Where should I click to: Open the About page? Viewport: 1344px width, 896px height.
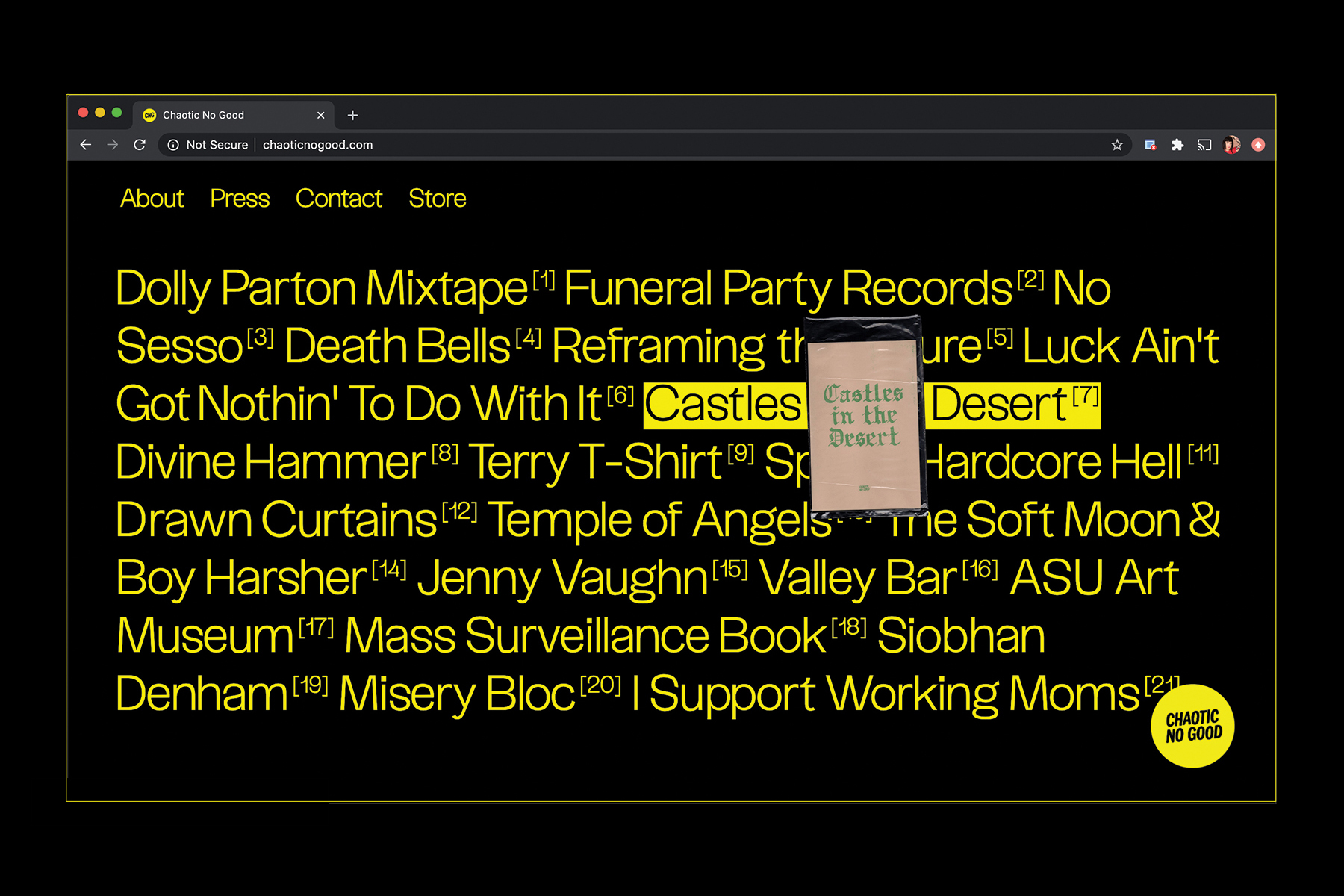tap(152, 199)
